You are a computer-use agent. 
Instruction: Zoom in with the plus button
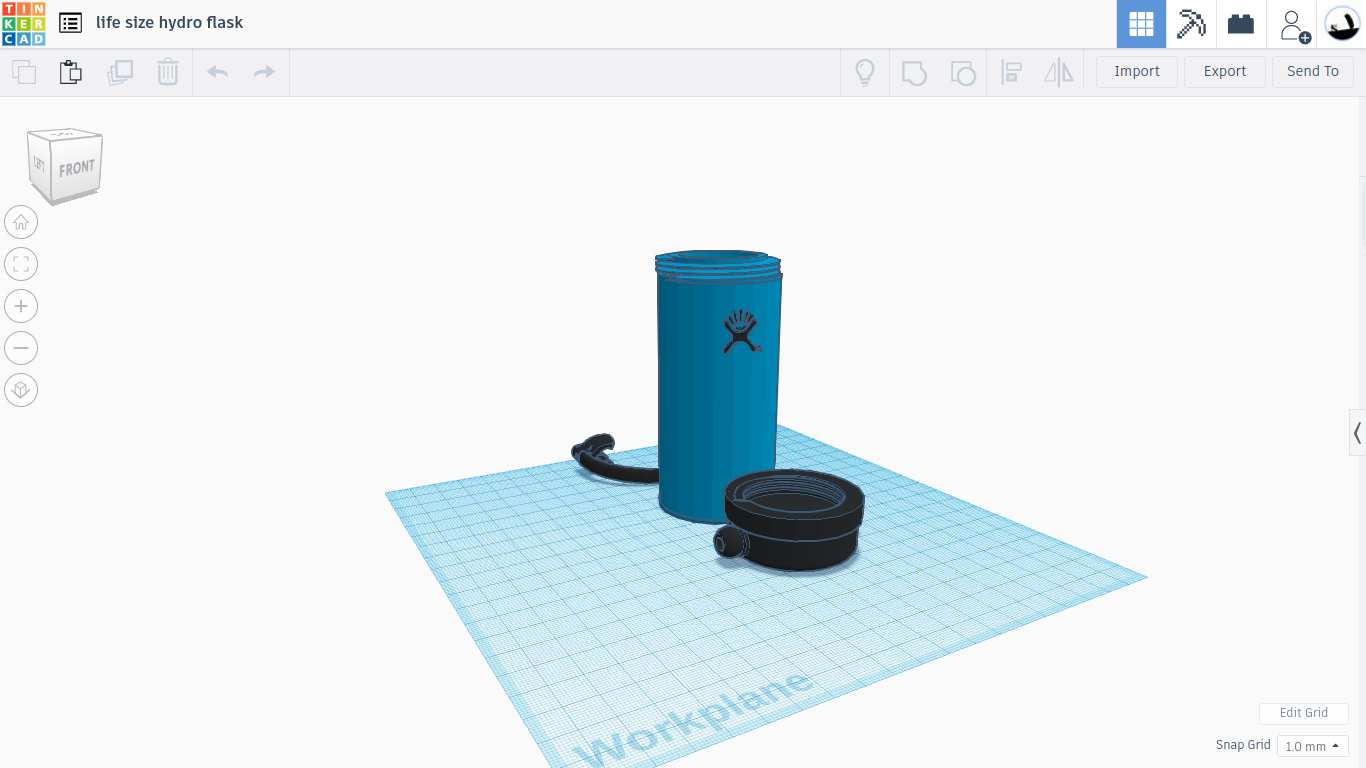21,306
